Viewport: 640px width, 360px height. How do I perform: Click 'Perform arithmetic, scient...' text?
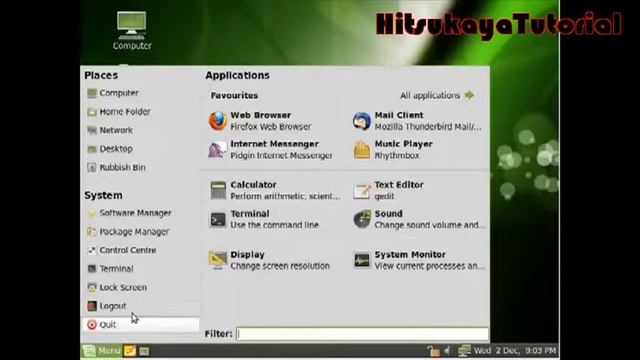(285, 196)
